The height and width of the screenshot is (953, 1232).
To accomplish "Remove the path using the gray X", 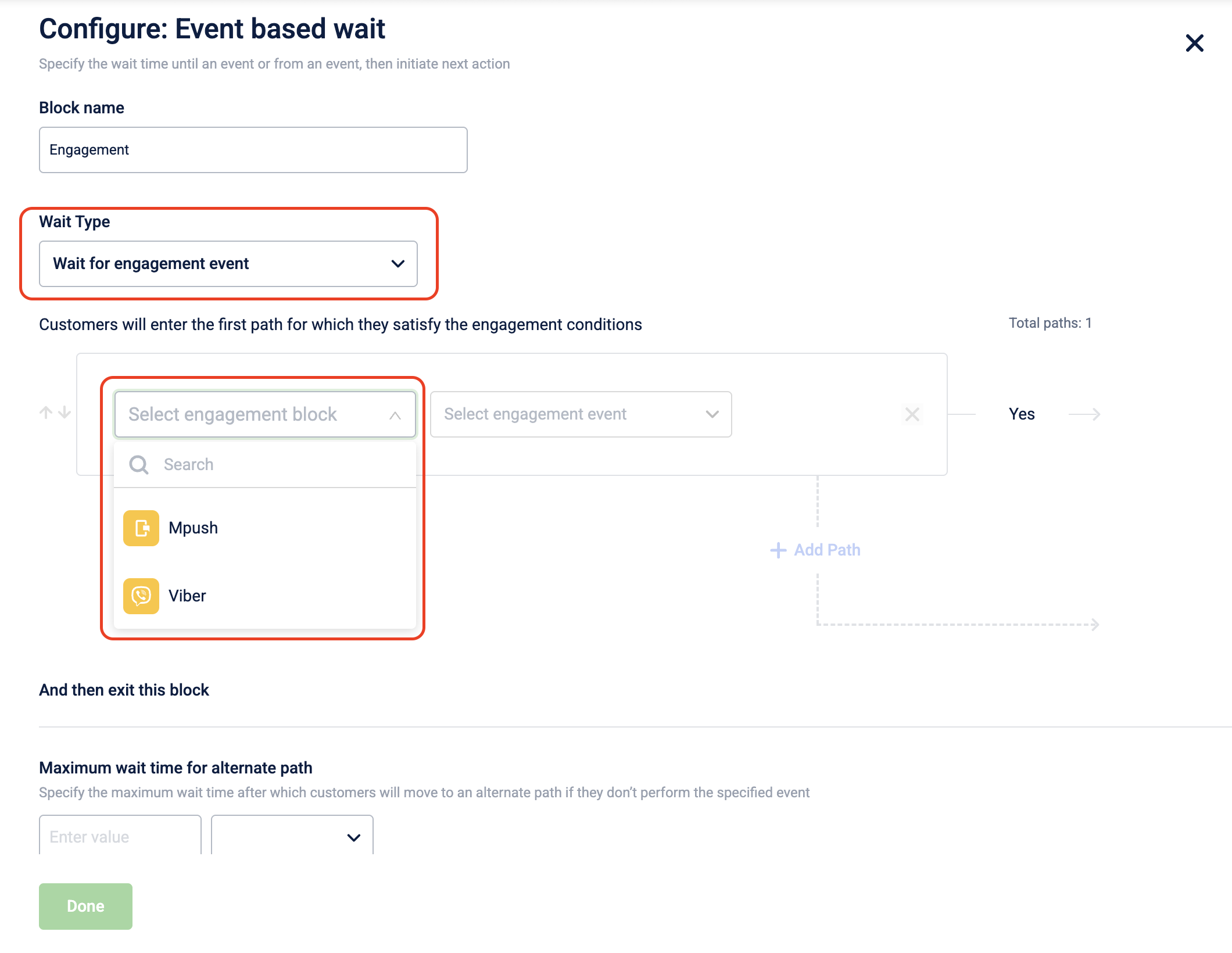I will 912,414.
